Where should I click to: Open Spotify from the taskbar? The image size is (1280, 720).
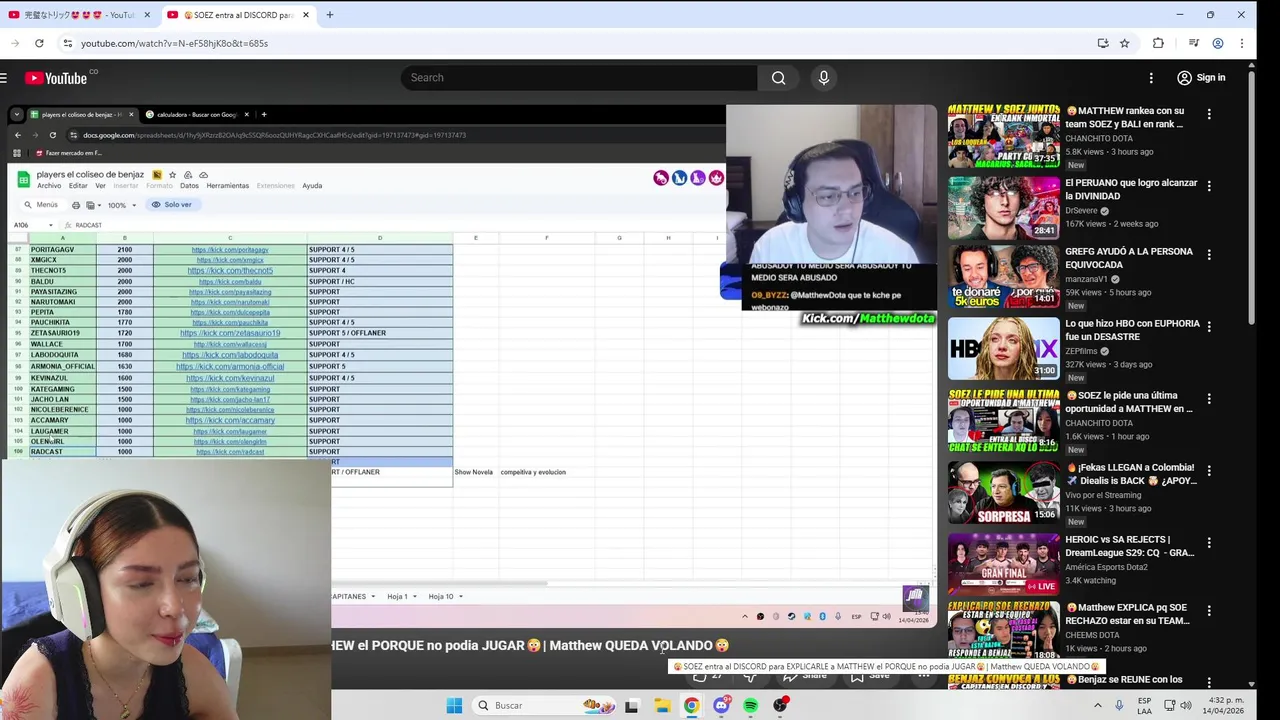point(751,705)
